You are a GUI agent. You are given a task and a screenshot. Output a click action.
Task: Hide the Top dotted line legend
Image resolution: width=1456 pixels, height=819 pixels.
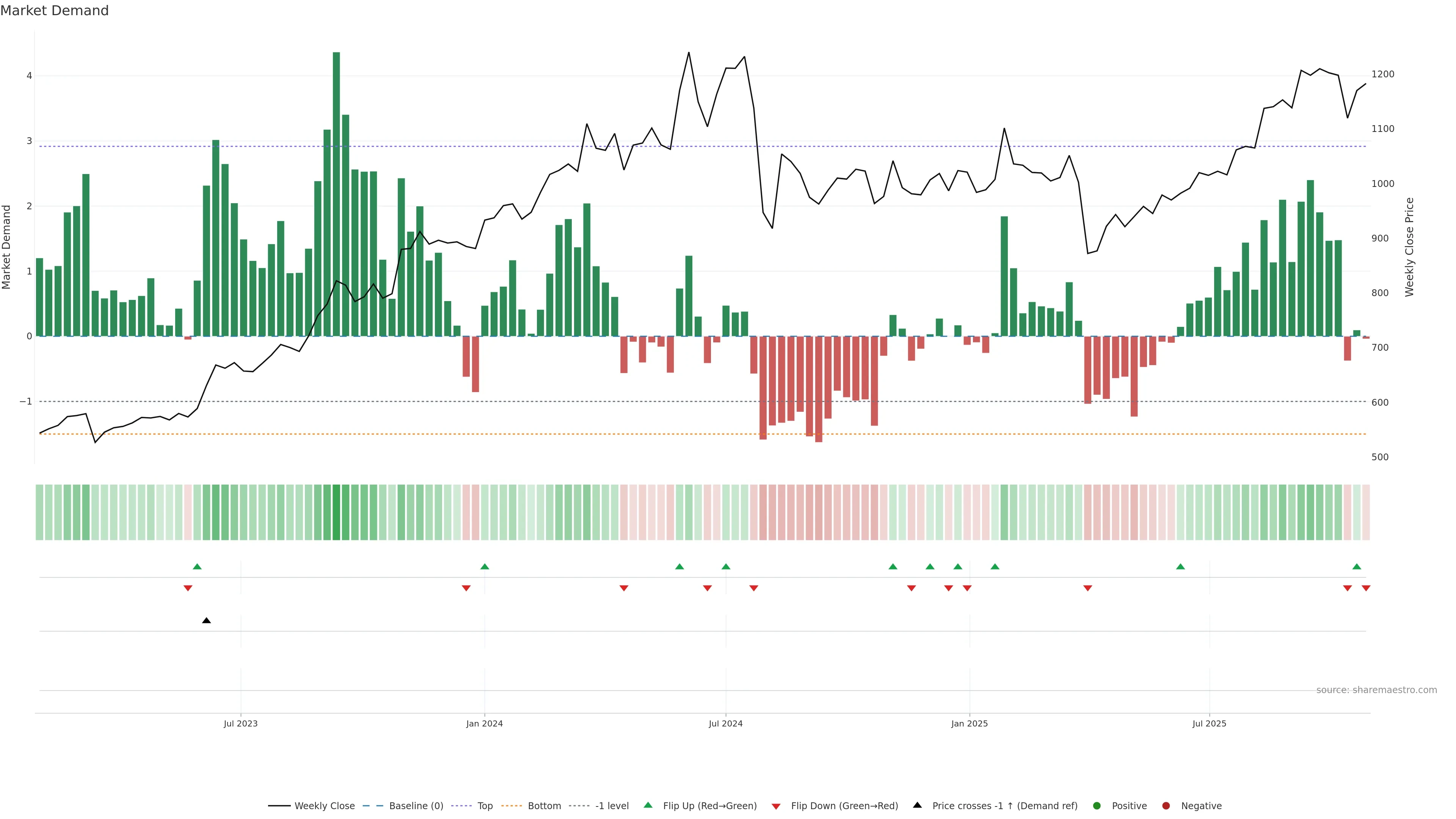pyautogui.click(x=485, y=805)
